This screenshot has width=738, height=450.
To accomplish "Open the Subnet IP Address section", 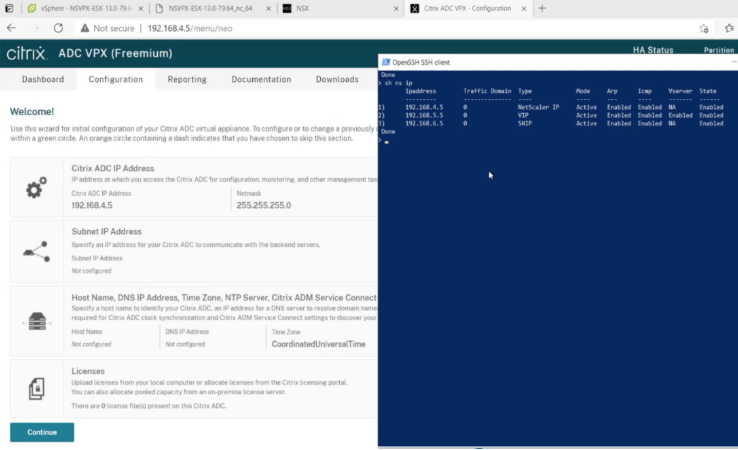I will 193,251.
